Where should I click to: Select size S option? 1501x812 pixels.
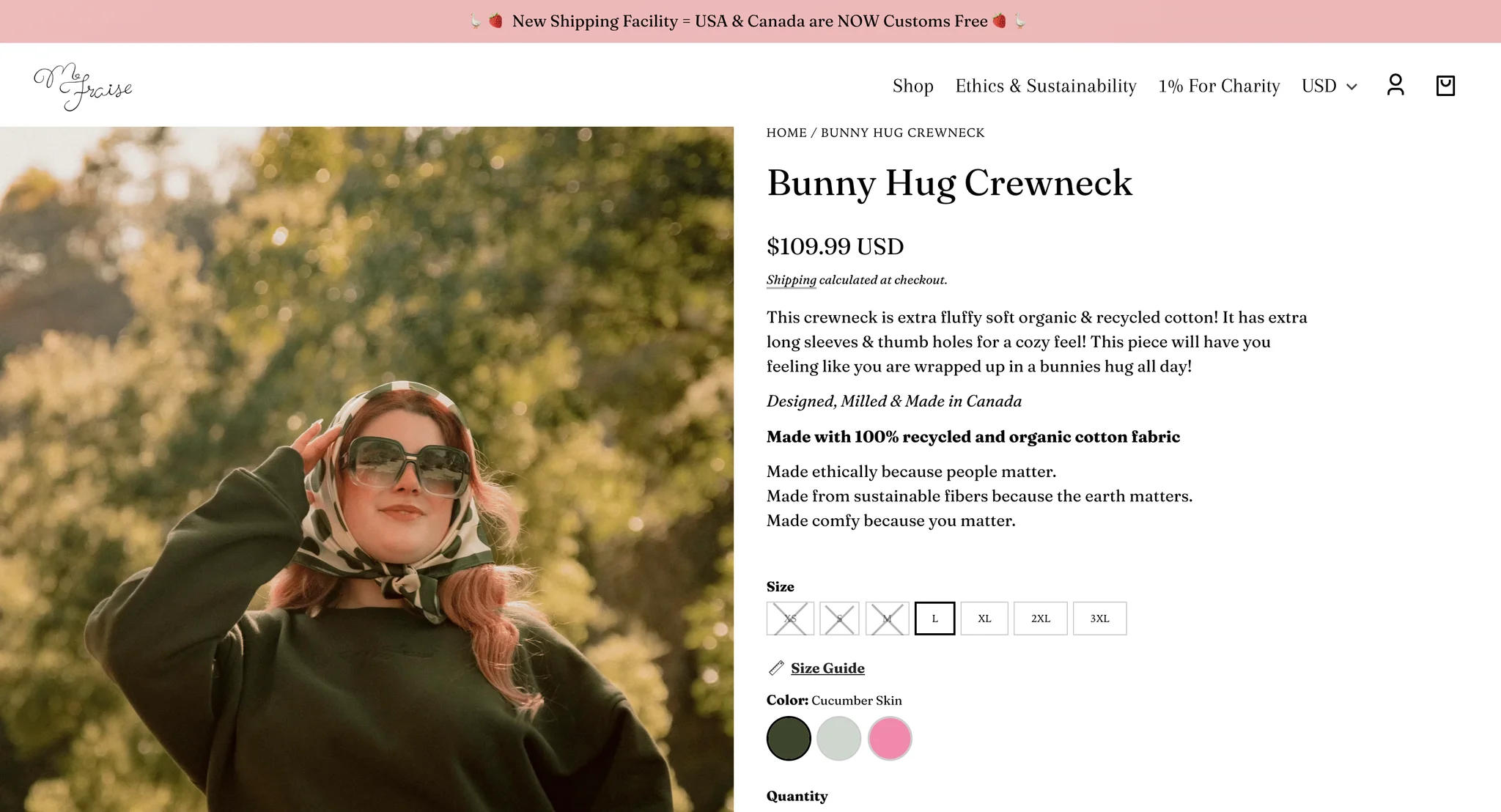point(839,619)
